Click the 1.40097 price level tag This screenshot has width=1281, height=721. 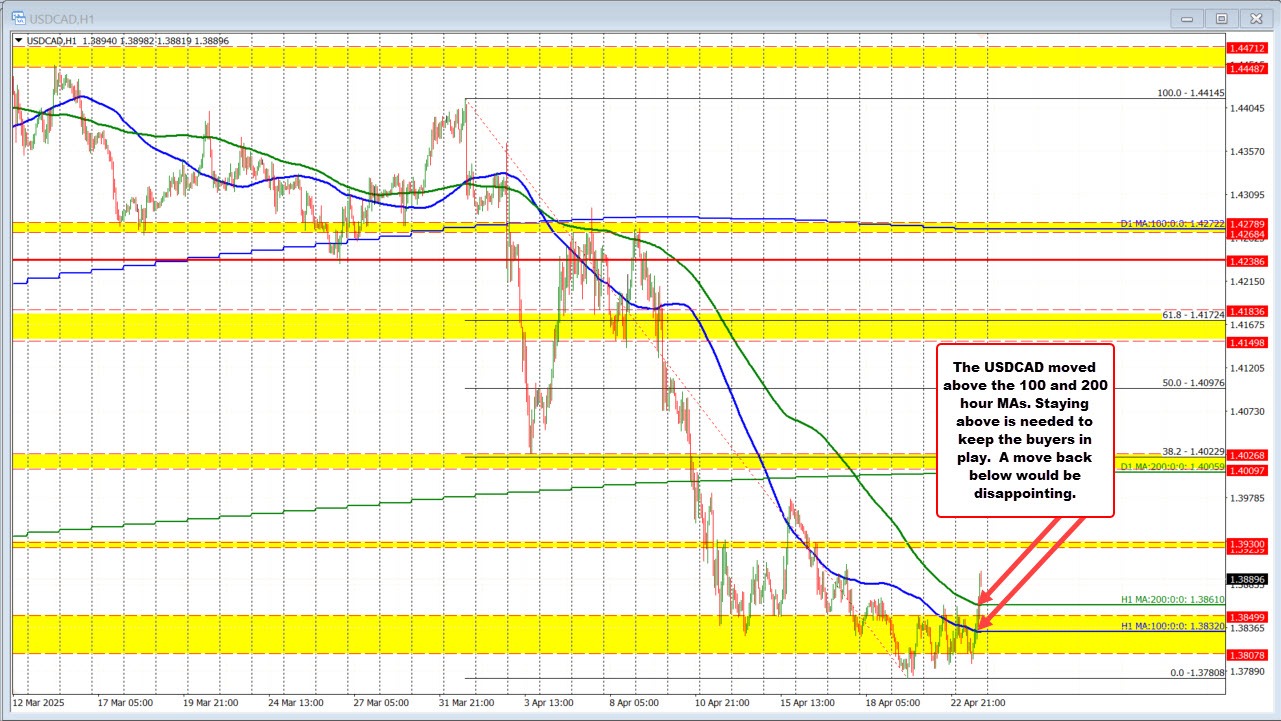1248,470
